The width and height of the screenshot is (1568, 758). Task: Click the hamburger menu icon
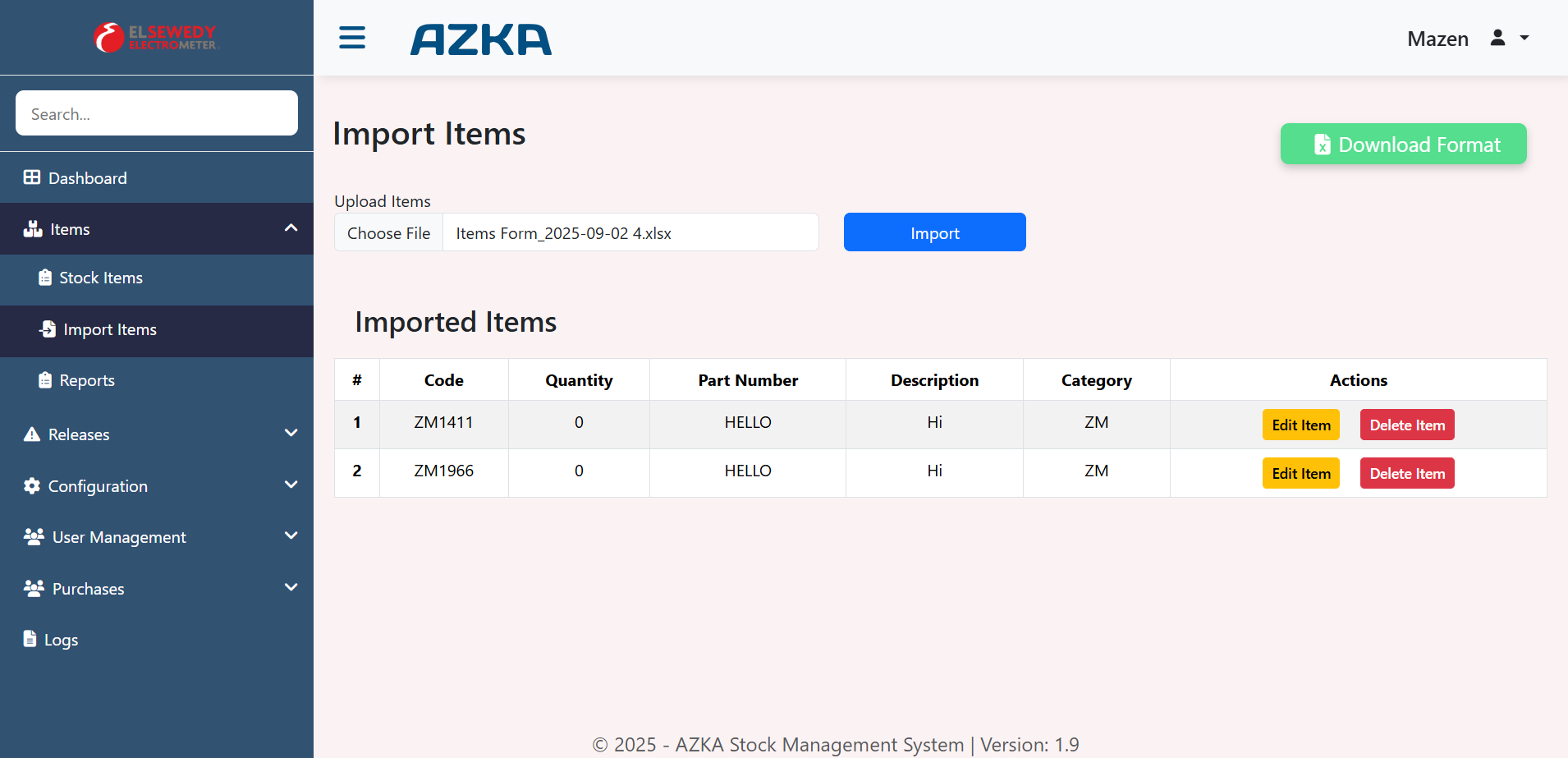(x=352, y=38)
